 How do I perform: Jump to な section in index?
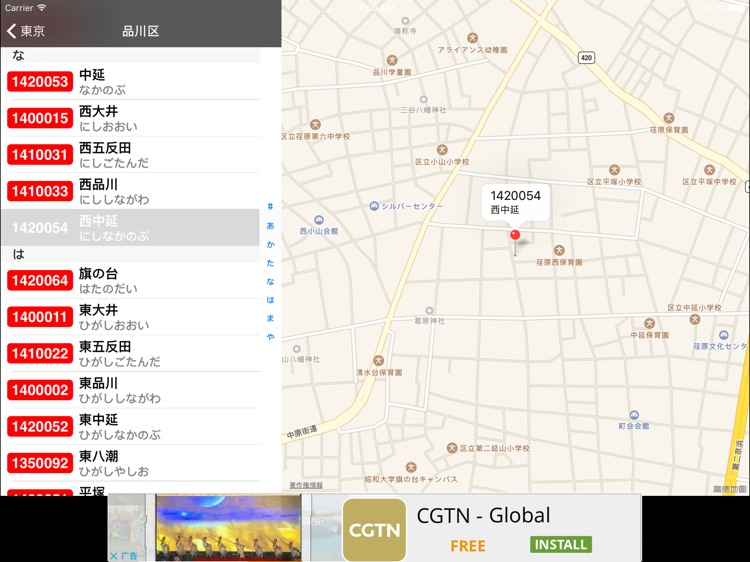[x=270, y=281]
